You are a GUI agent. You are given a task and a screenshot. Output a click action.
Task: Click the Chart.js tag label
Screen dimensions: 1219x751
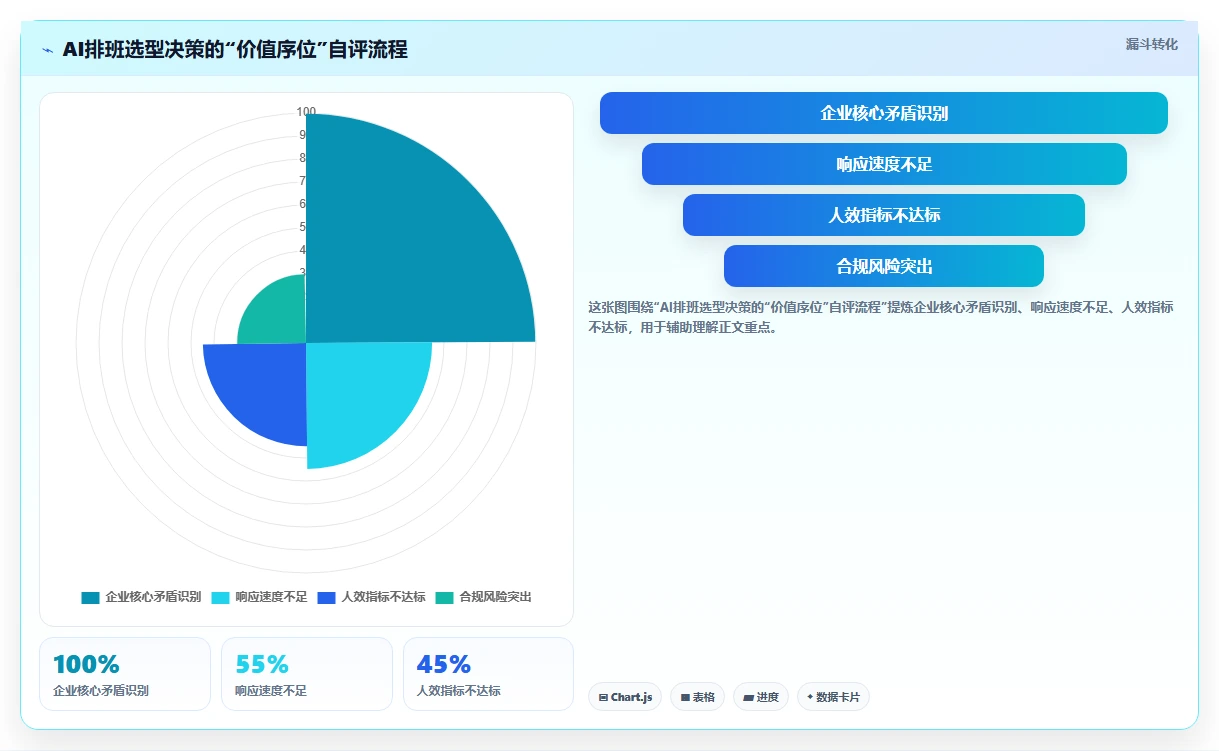click(631, 697)
